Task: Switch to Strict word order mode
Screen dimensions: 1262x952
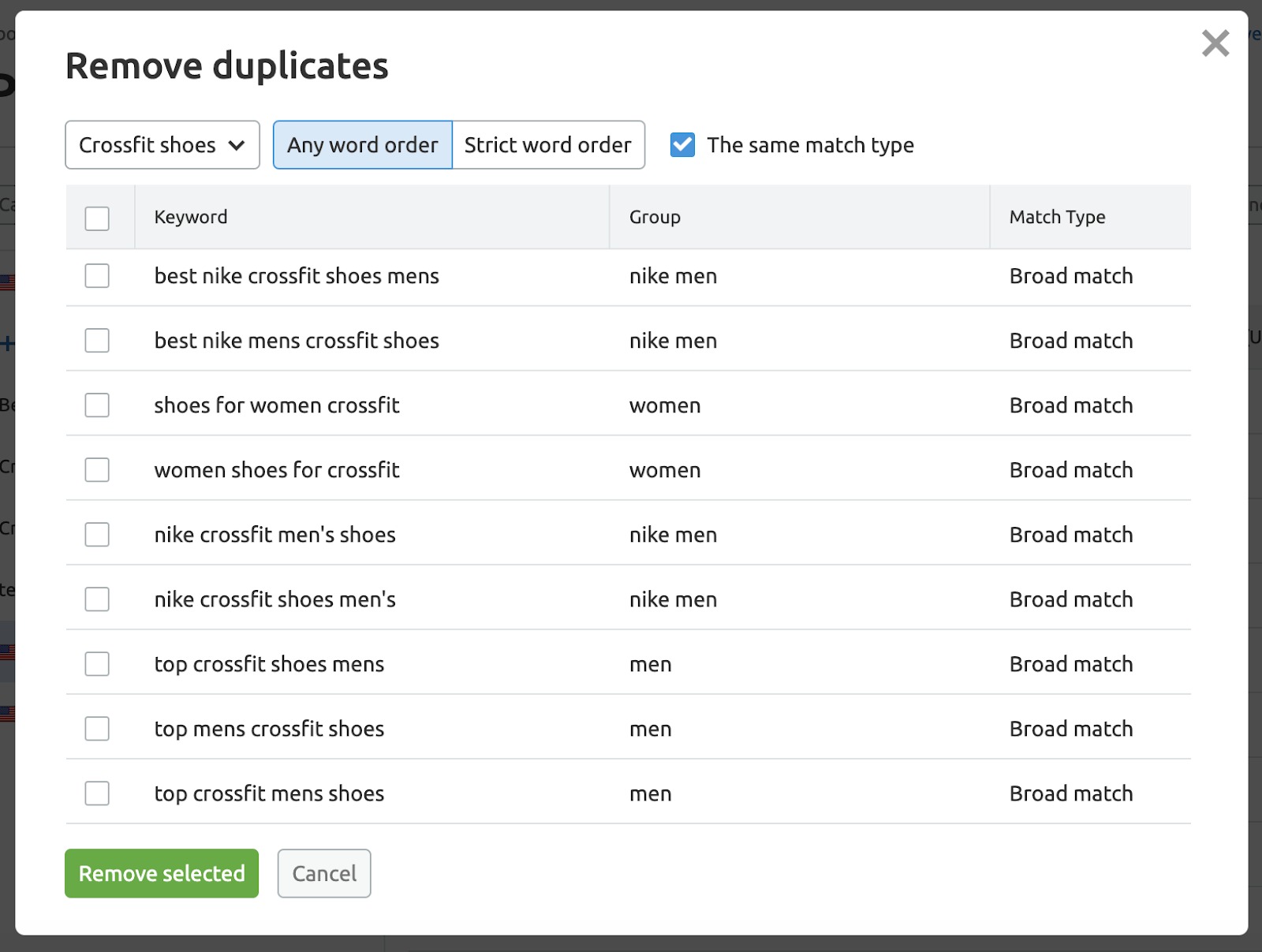Action: [548, 144]
